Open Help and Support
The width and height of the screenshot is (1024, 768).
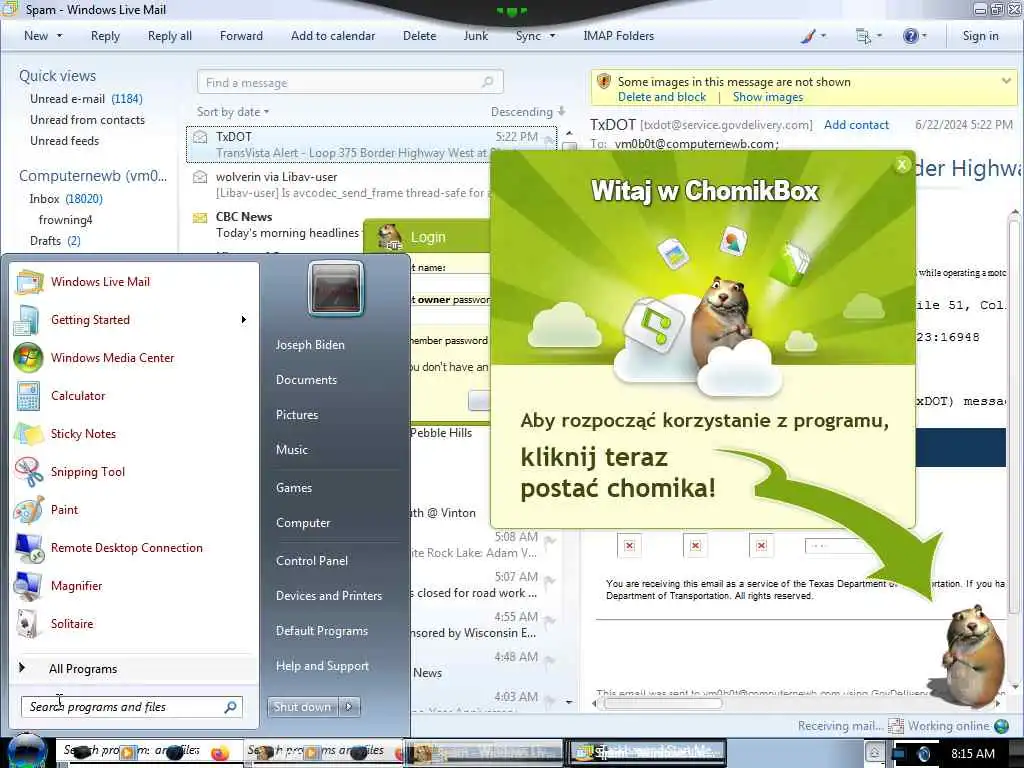322,666
